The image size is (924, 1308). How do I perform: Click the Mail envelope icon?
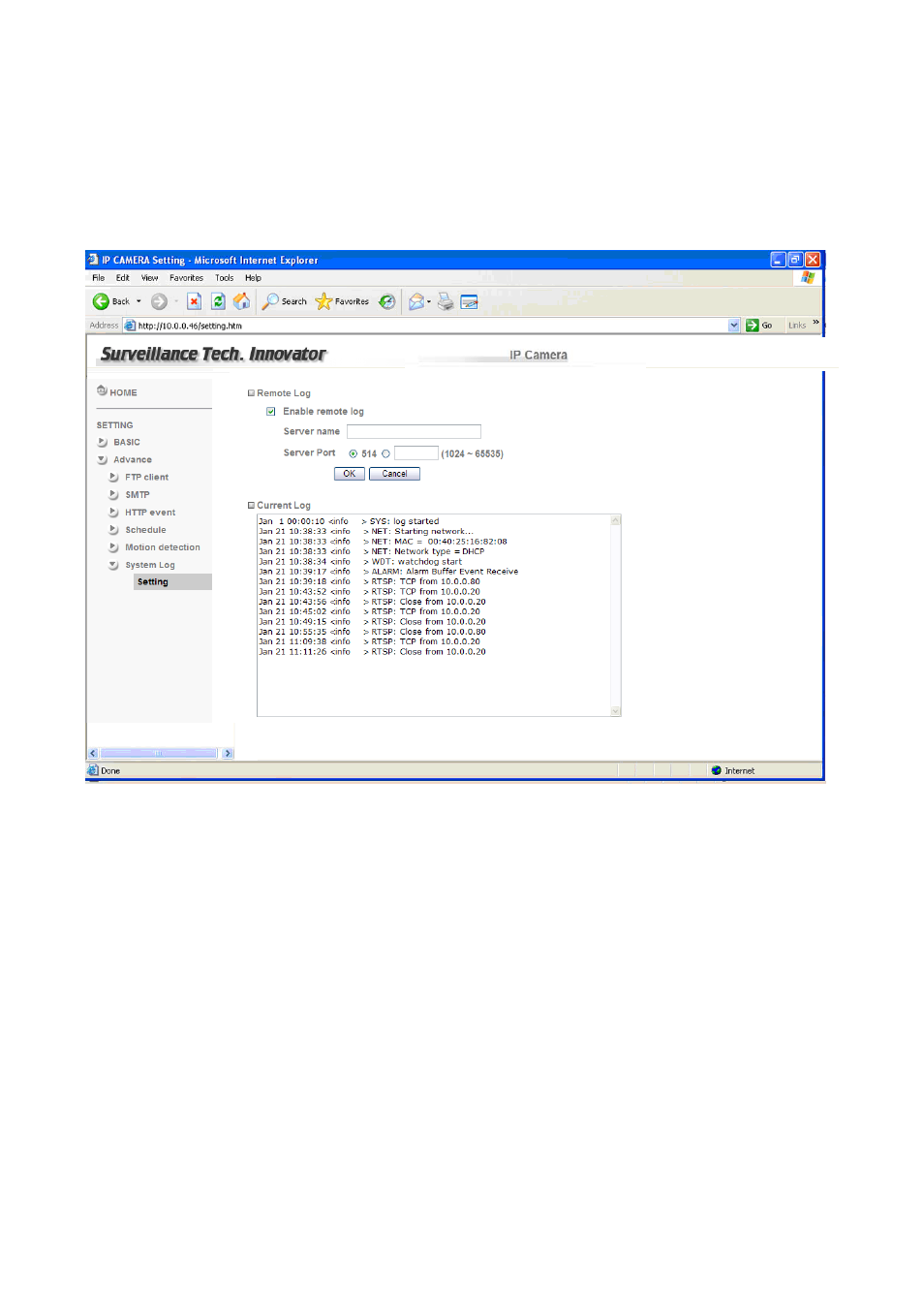pyautogui.click(x=416, y=301)
